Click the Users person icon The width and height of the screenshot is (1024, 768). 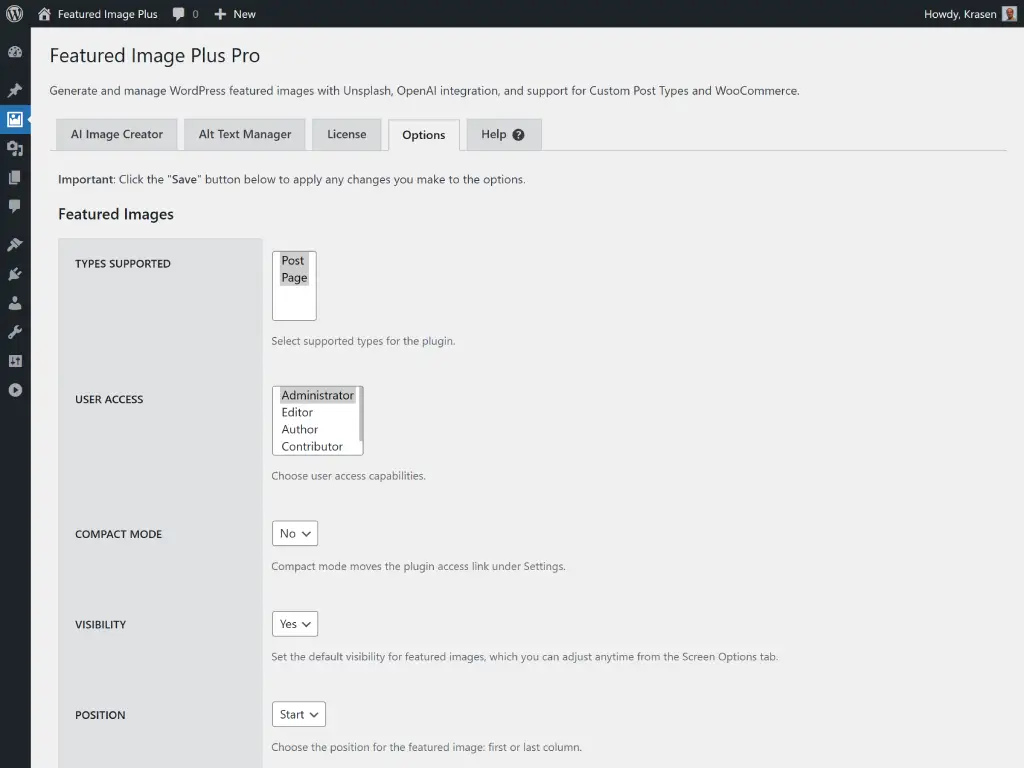point(15,302)
